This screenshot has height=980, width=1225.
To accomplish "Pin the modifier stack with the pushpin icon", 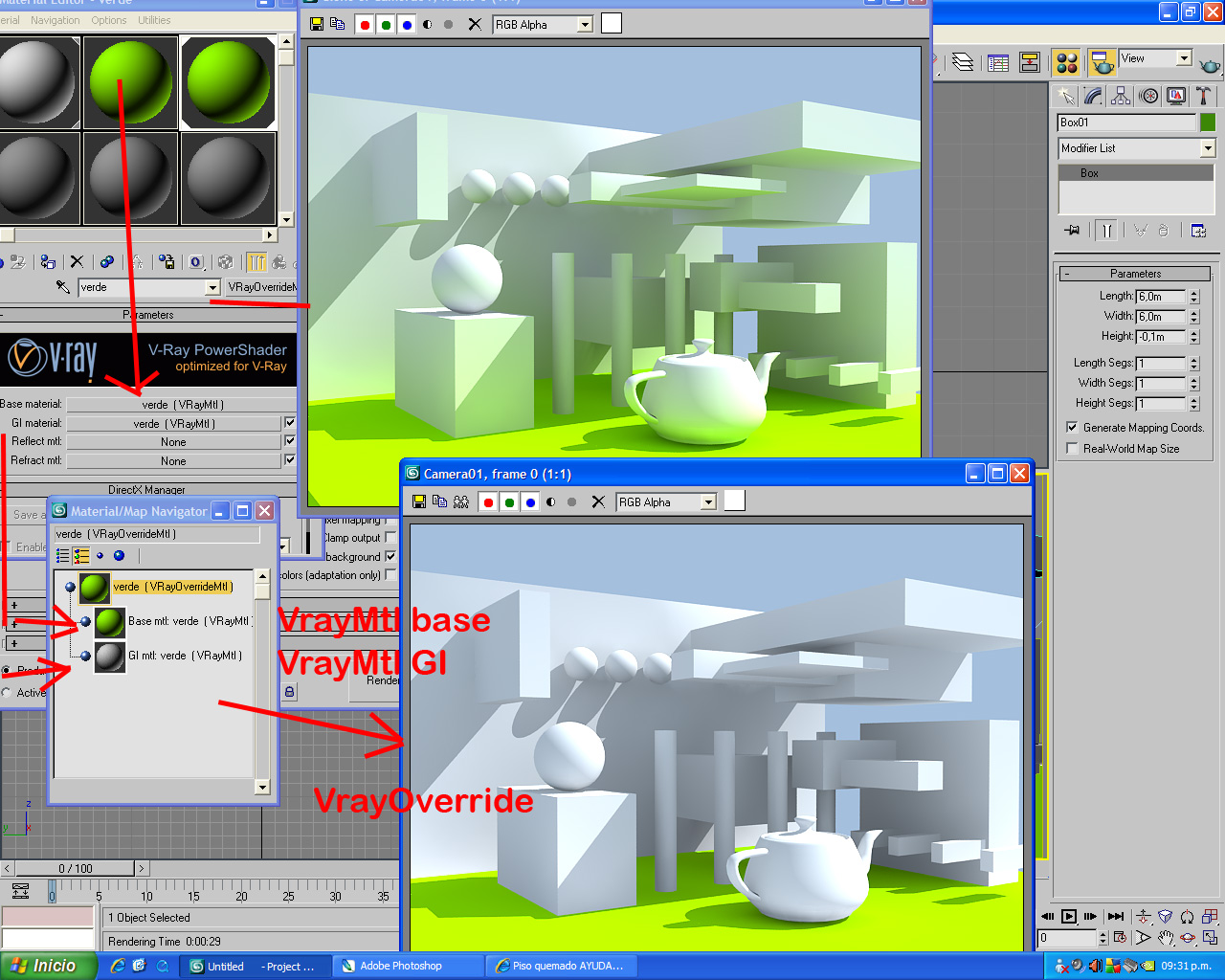I will click(x=1073, y=230).
